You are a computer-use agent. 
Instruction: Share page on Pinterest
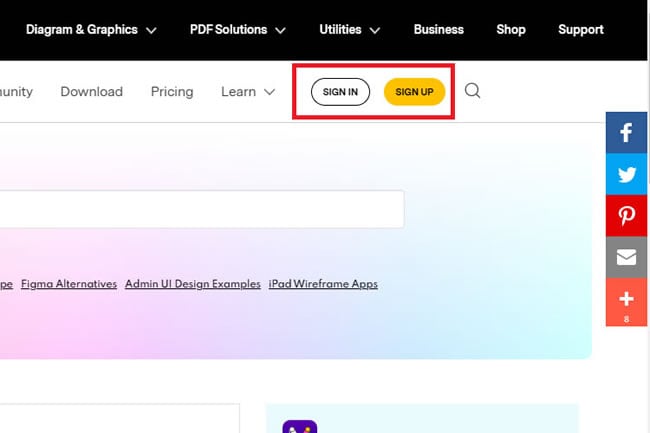click(627, 216)
